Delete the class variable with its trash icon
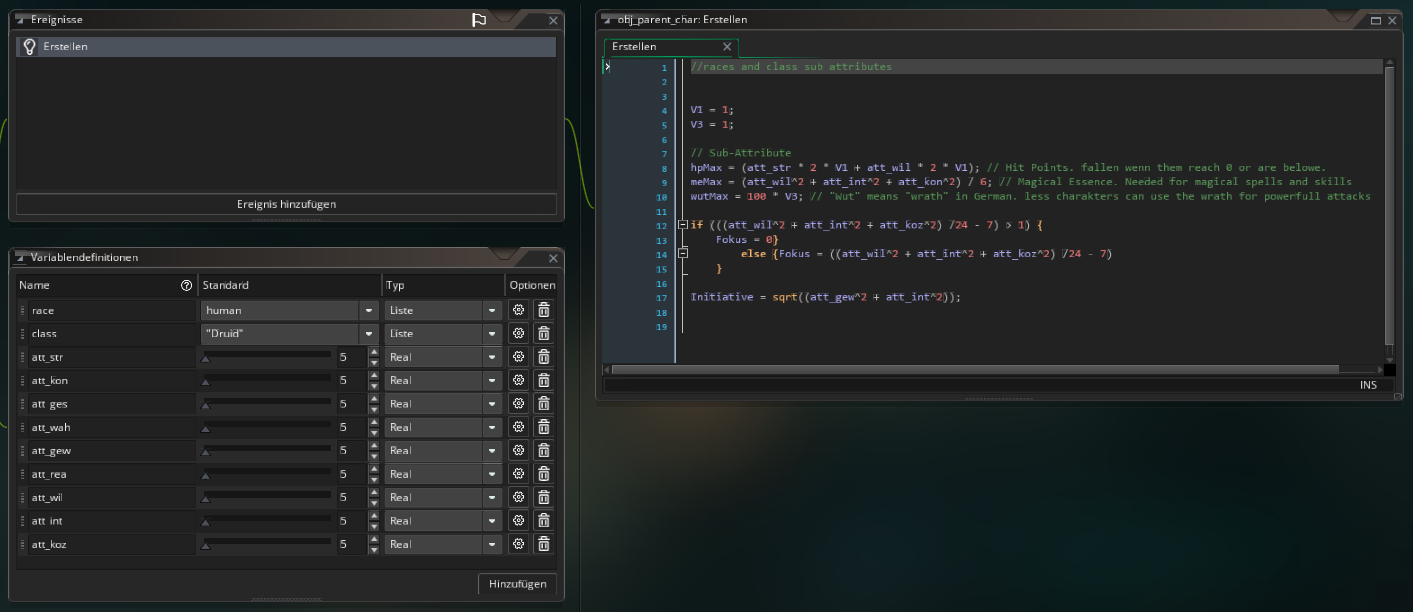Viewport: 1413px width, 612px height. [x=543, y=334]
